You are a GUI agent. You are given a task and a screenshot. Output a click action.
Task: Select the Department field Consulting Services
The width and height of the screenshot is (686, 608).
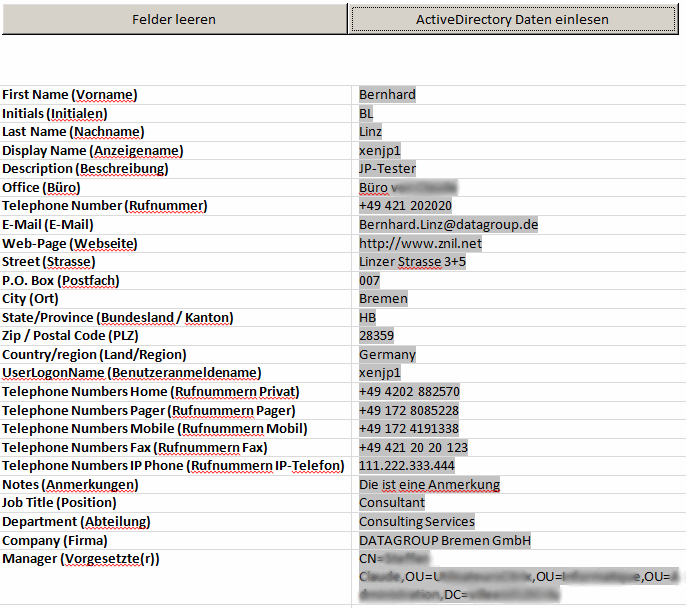[417, 521]
